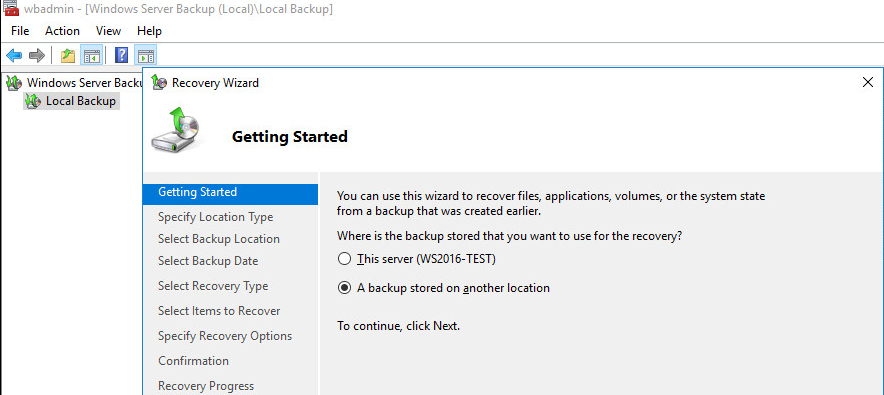Click the Up one level folder icon
Viewport: 884px width, 395px height.
(68, 55)
